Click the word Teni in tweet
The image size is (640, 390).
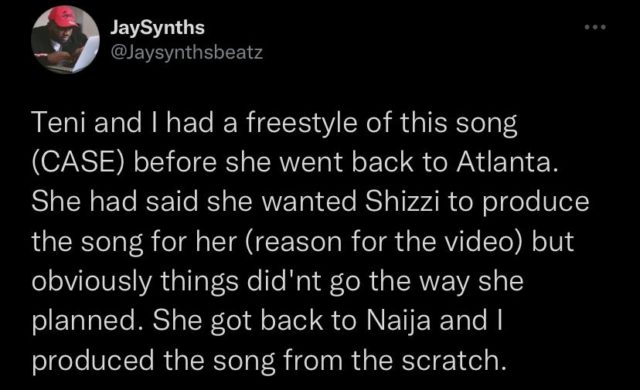click(x=59, y=123)
